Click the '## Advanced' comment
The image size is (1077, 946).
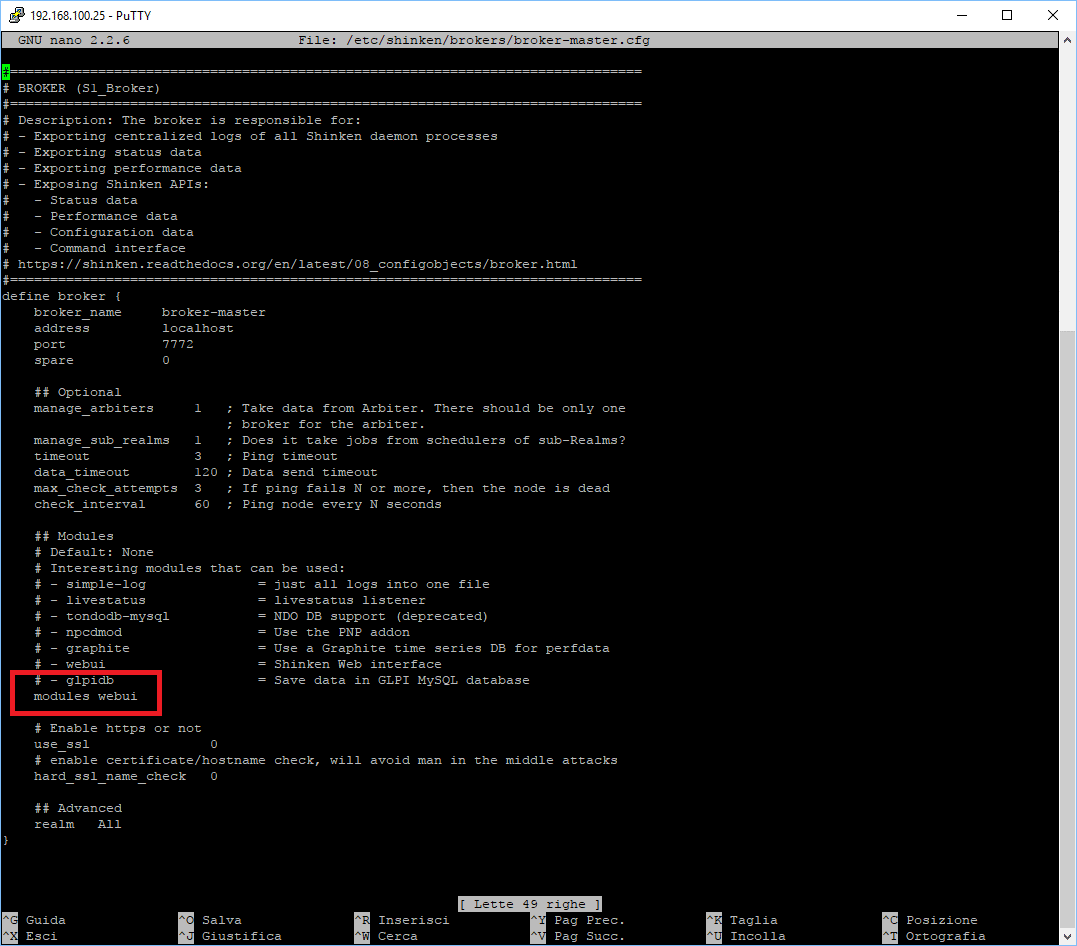[78, 808]
